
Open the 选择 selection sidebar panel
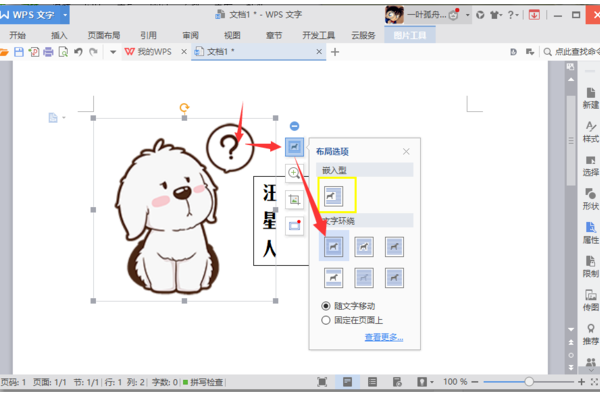click(x=590, y=166)
